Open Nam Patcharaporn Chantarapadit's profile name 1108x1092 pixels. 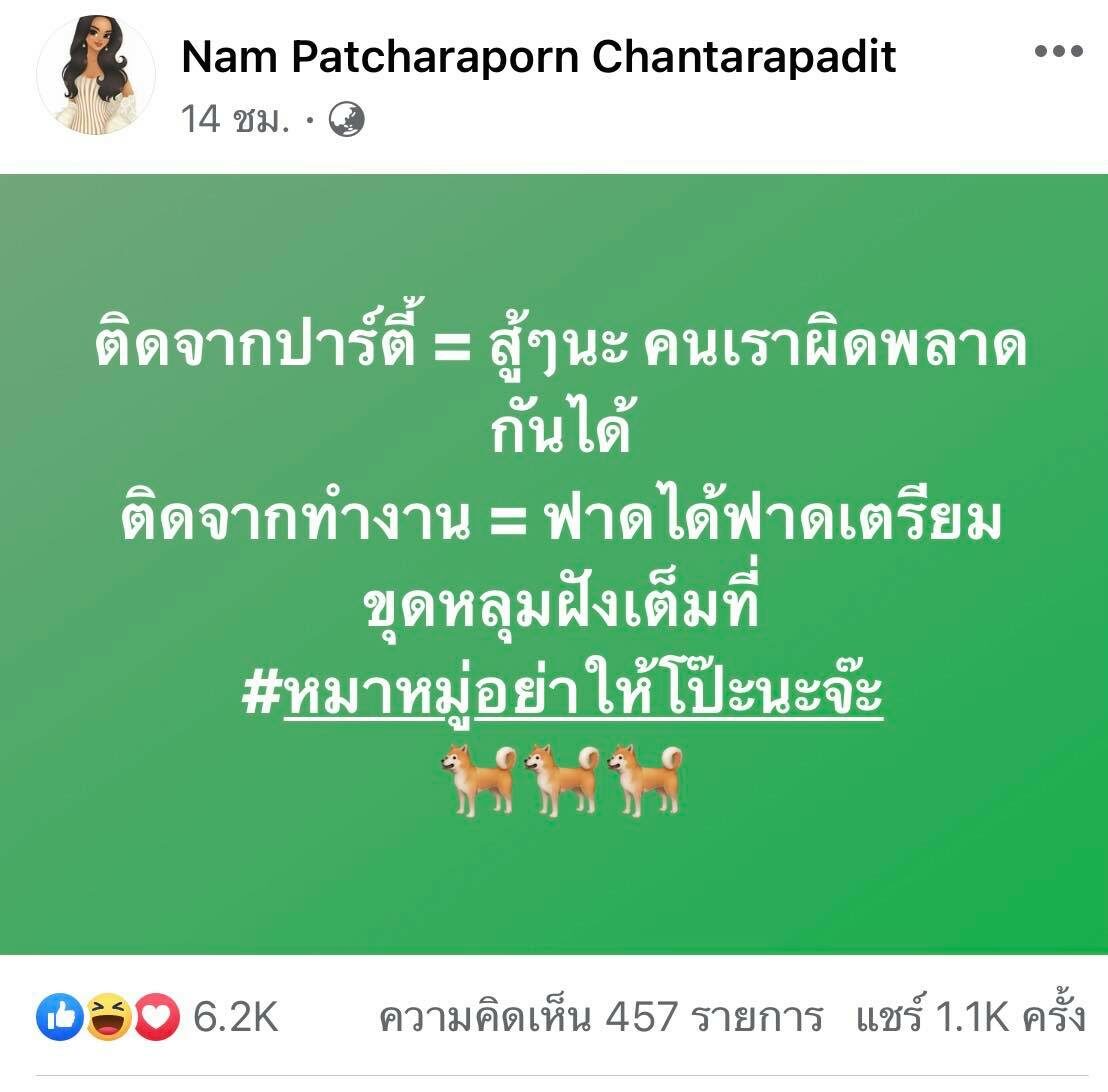pos(538,56)
